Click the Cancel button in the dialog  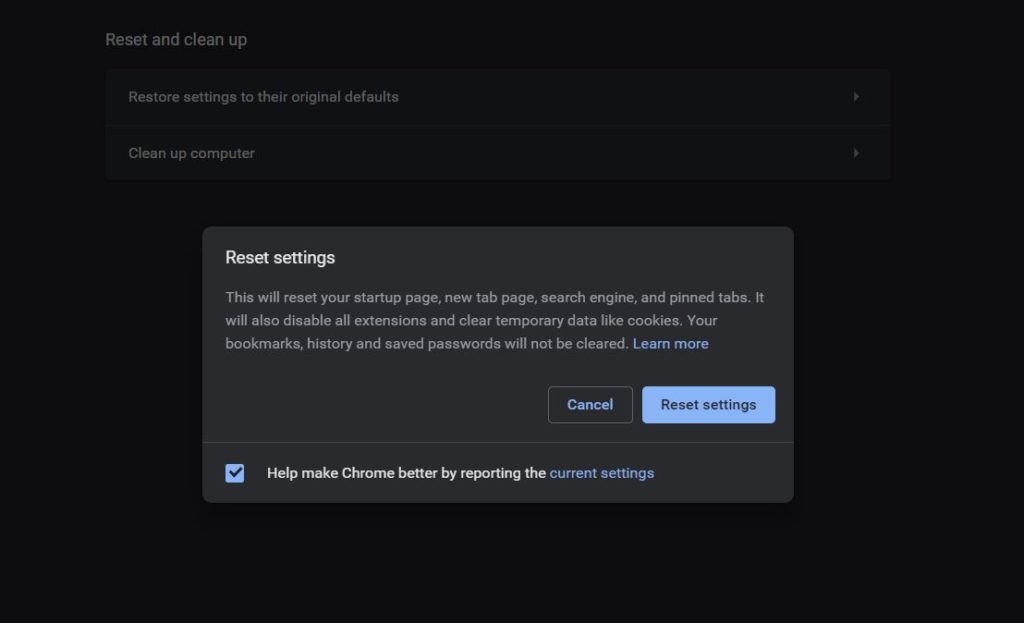590,404
